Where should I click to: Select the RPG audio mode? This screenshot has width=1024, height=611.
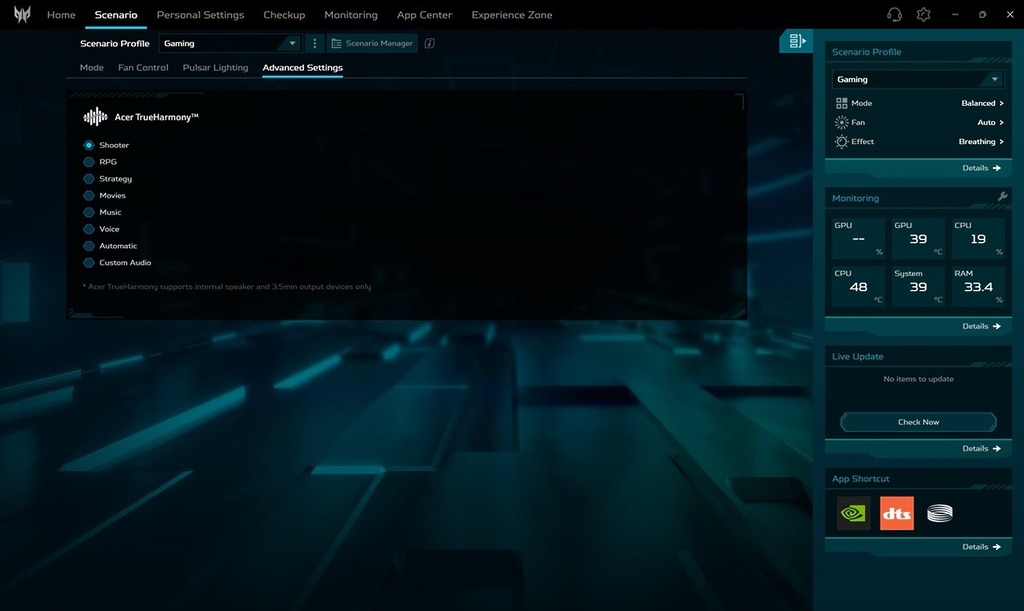point(101,162)
